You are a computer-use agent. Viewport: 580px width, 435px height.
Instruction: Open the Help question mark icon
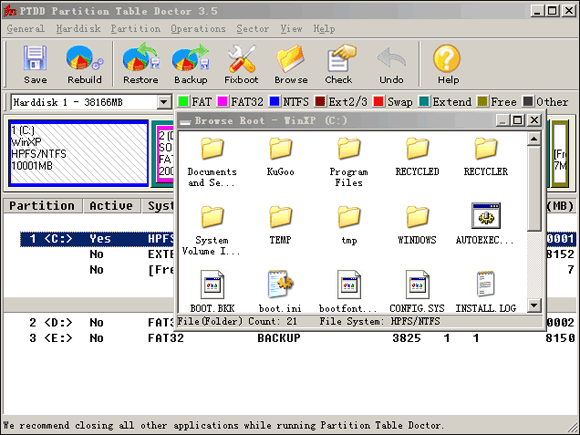click(x=447, y=58)
